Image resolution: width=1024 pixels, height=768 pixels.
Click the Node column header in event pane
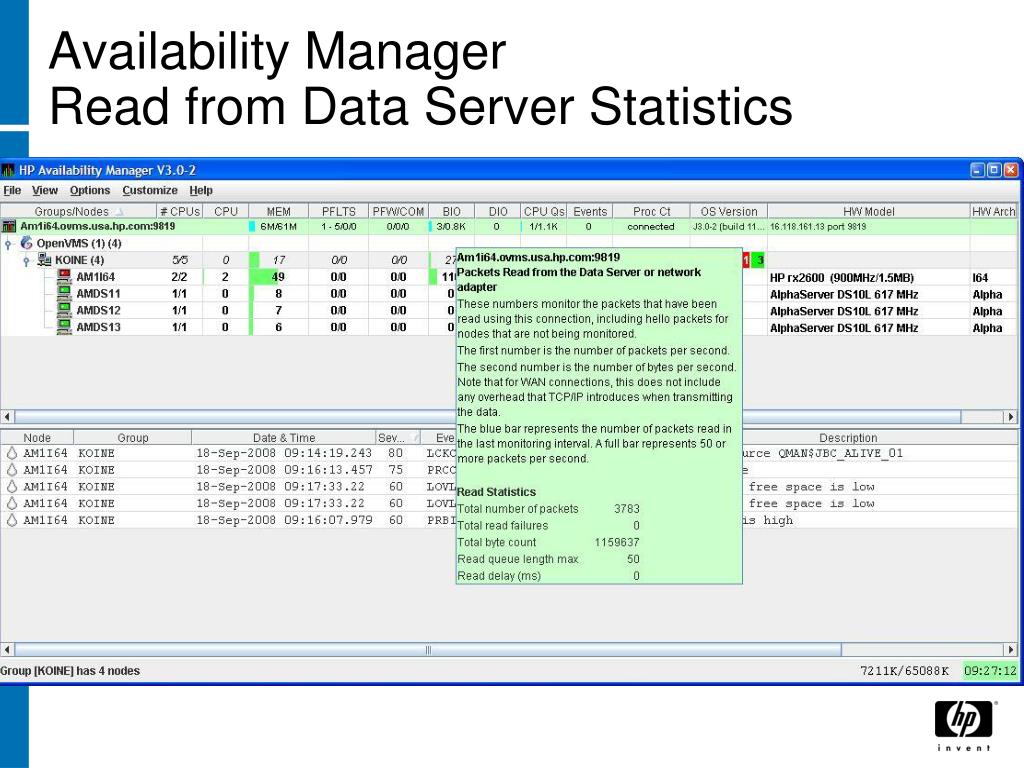click(37, 438)
